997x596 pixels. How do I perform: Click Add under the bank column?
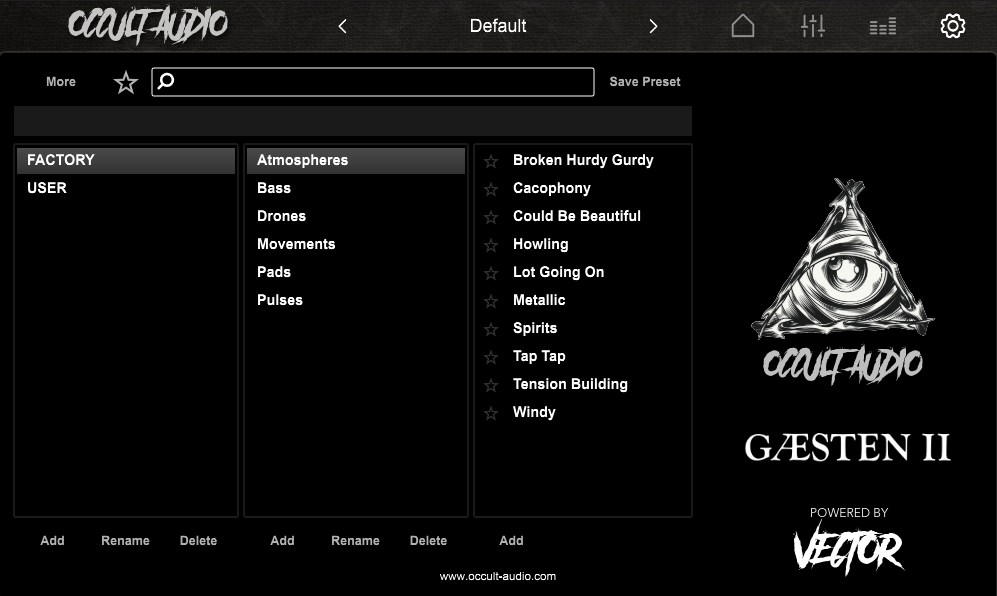(x=52, y=541)
